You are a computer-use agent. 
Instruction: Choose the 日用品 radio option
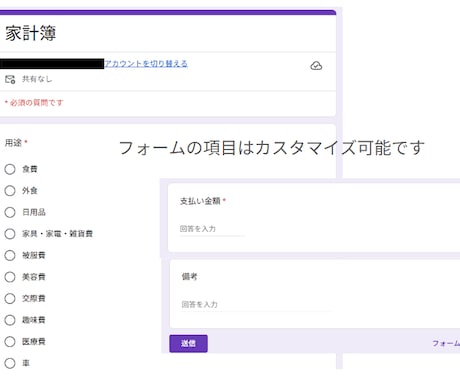[10, 212]
